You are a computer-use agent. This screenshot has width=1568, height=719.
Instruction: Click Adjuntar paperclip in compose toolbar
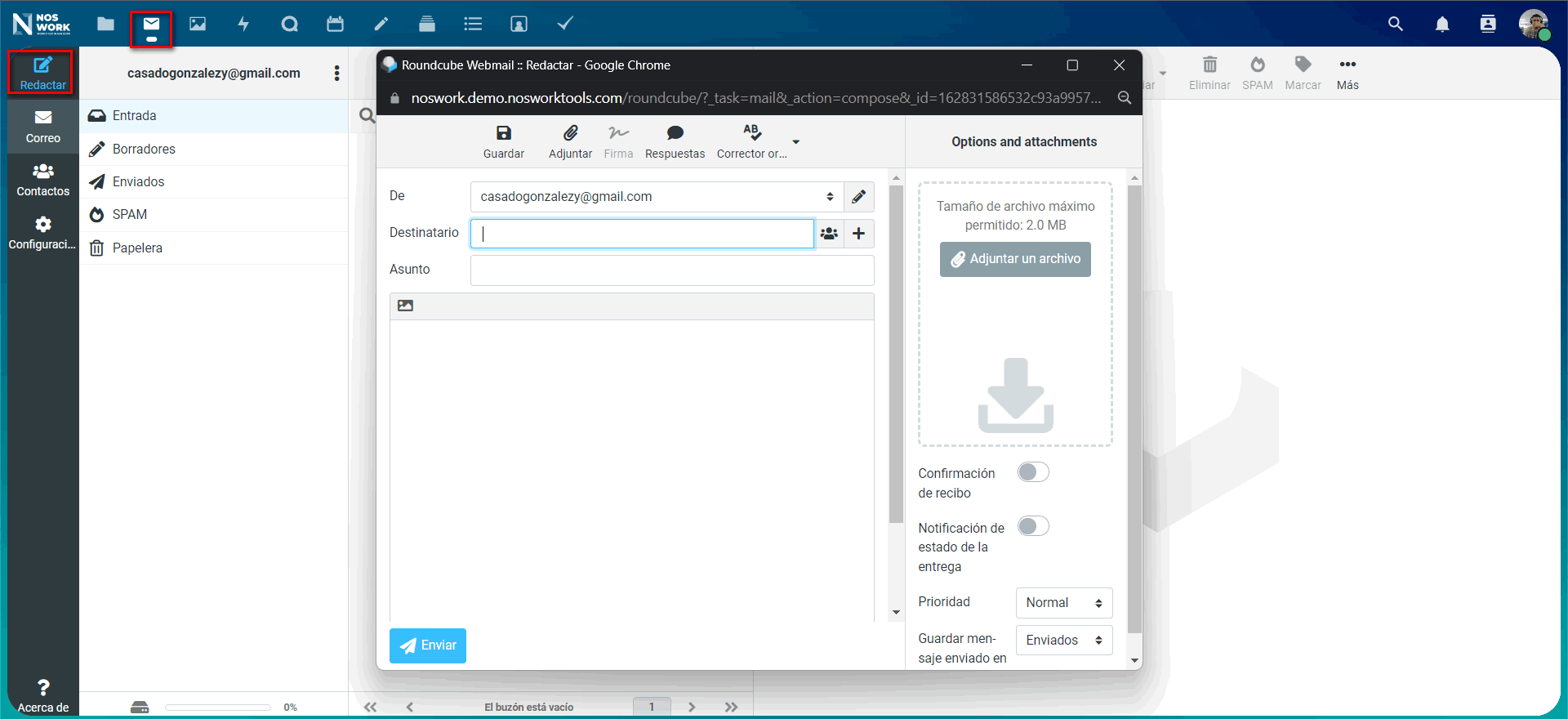coord(570,141)
